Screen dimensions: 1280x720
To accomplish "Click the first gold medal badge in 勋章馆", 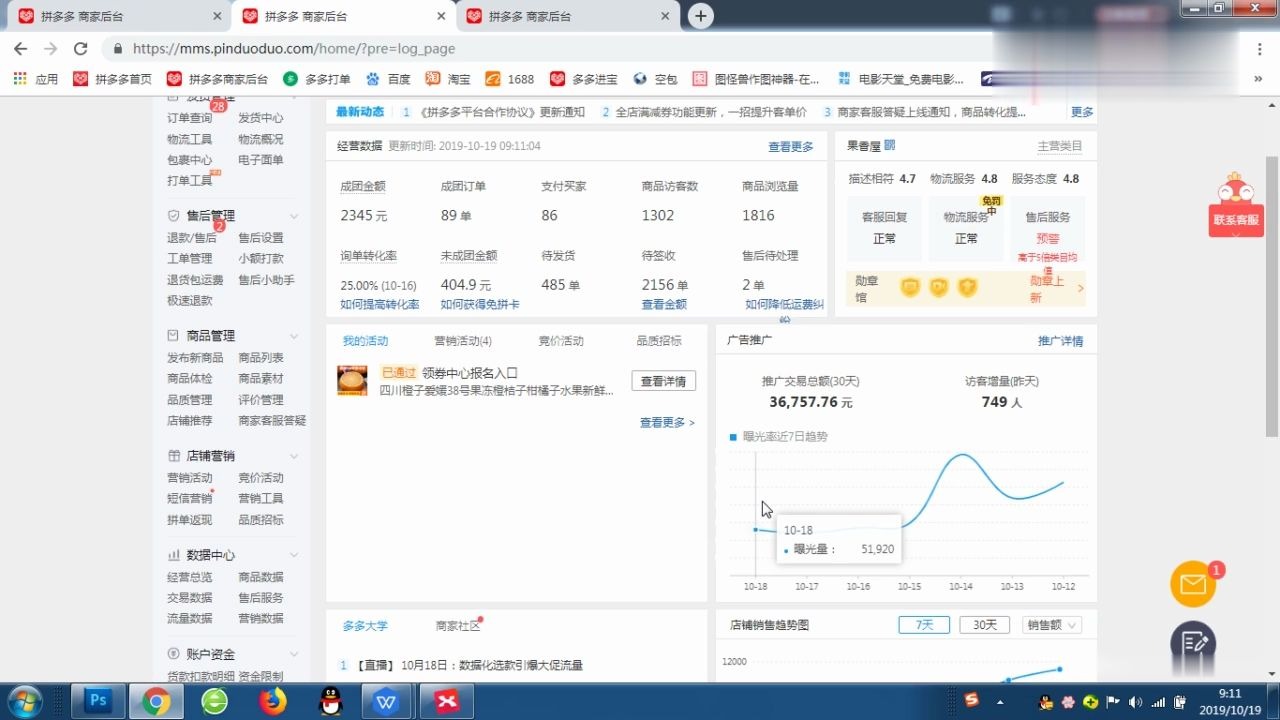I will click(909, 288).
